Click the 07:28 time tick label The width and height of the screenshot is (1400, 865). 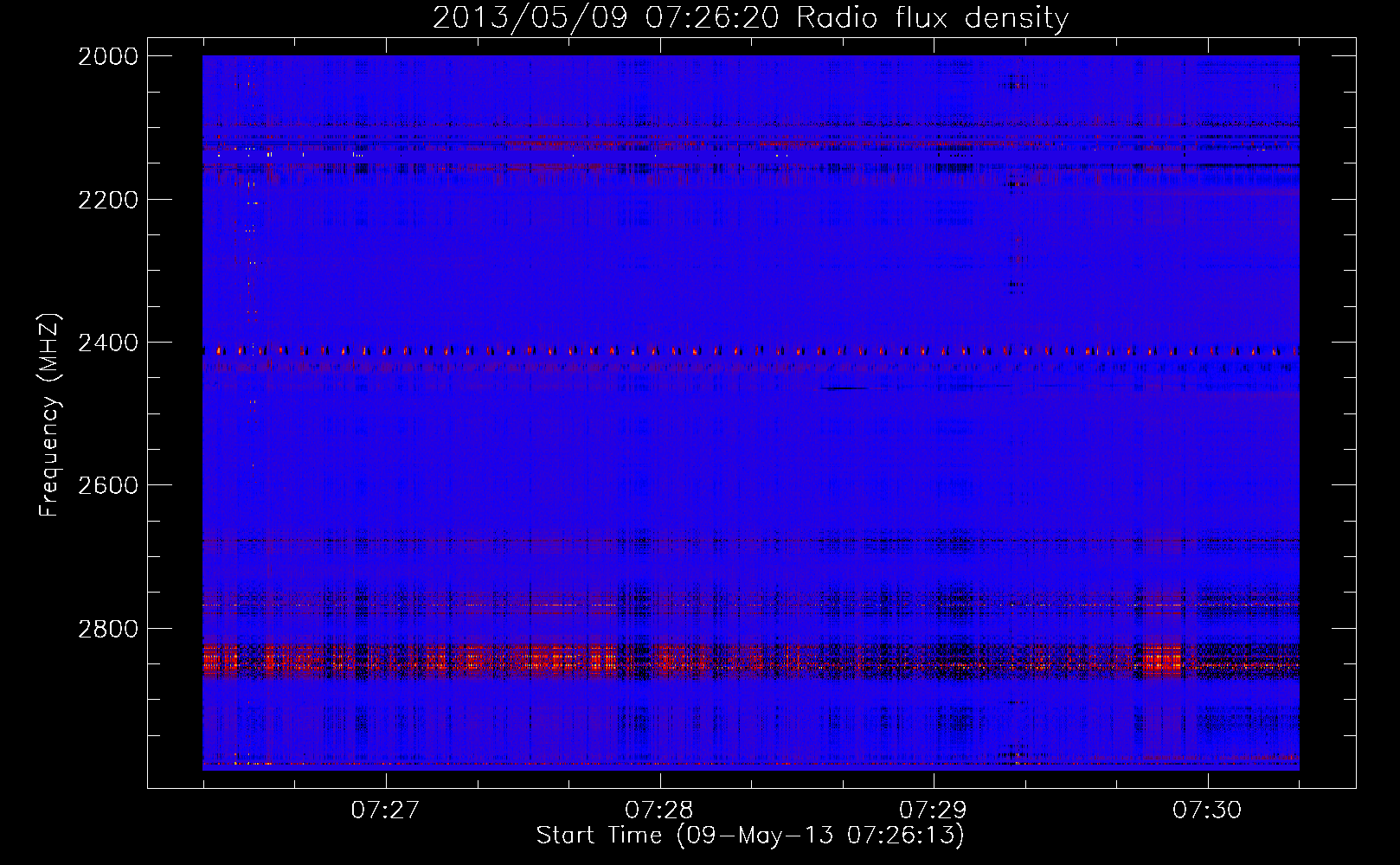coord(659,811)
